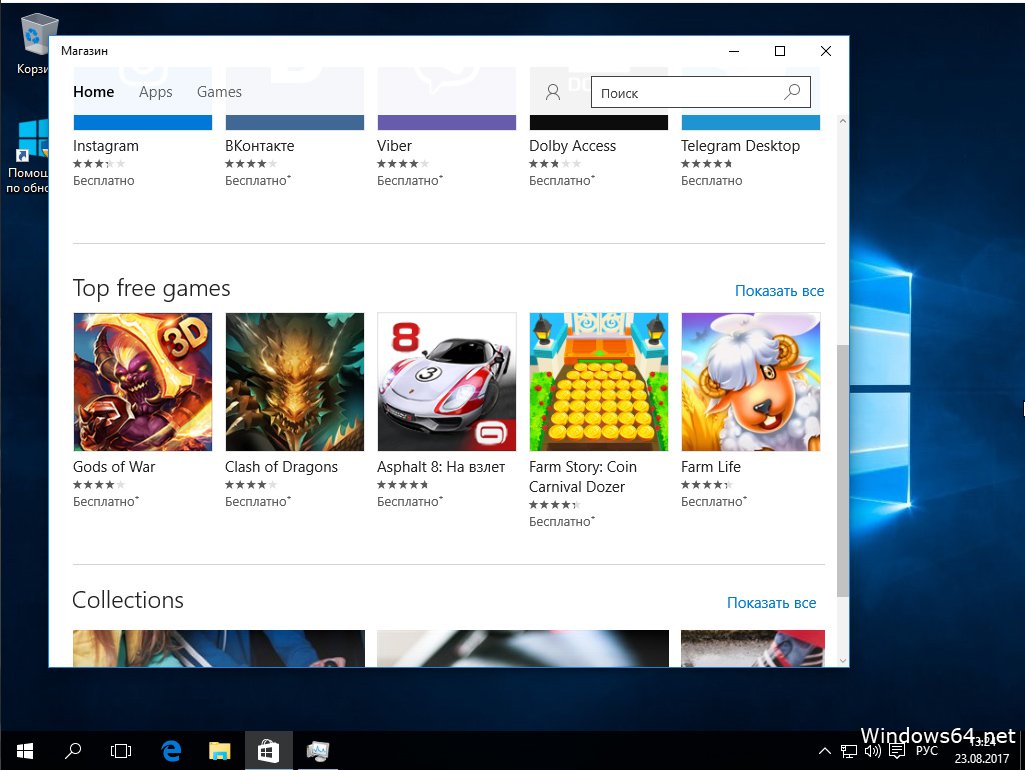Open File Explorer from the taskbar

pos(220,751)
